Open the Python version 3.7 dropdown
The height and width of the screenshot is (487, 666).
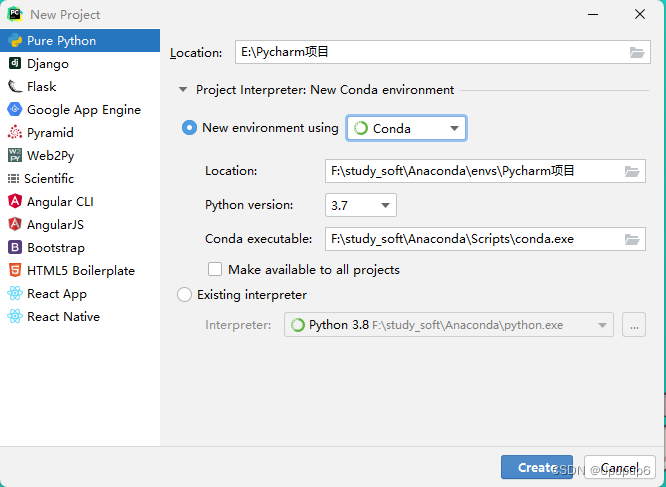[361, 205]
